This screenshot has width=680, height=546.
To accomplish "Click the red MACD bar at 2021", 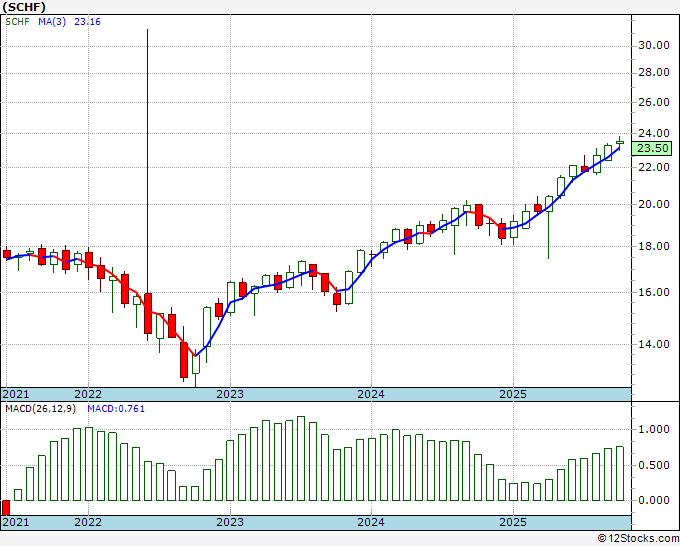I will (6, 507).
